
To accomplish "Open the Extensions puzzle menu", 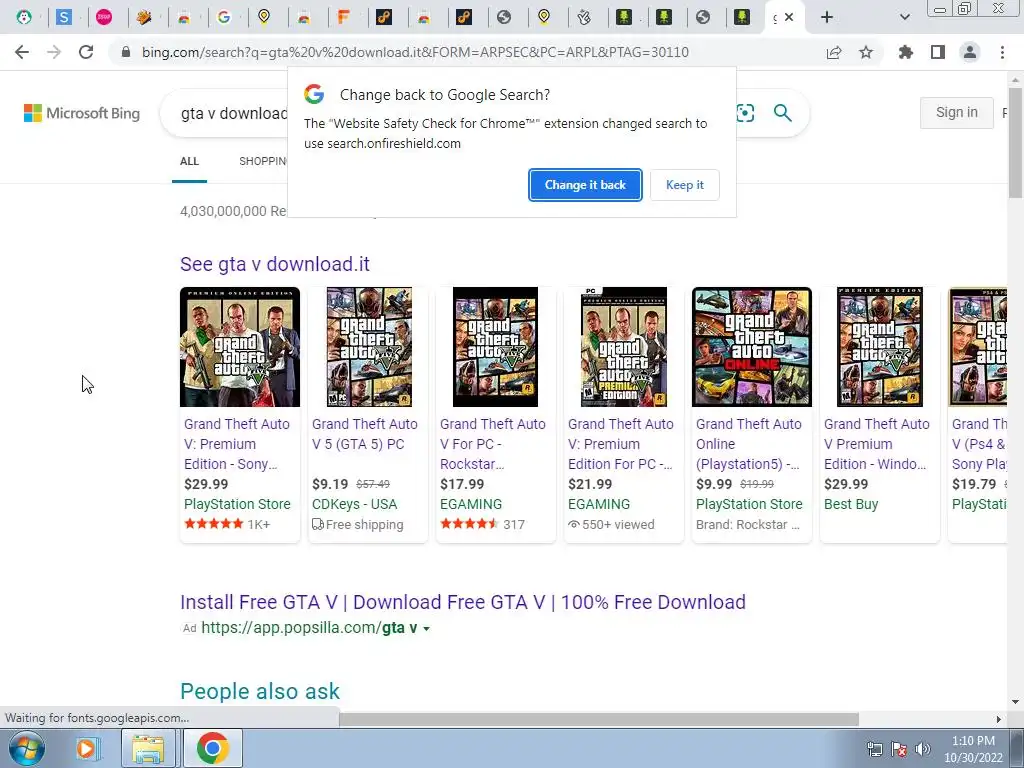I will coord(906,52).
